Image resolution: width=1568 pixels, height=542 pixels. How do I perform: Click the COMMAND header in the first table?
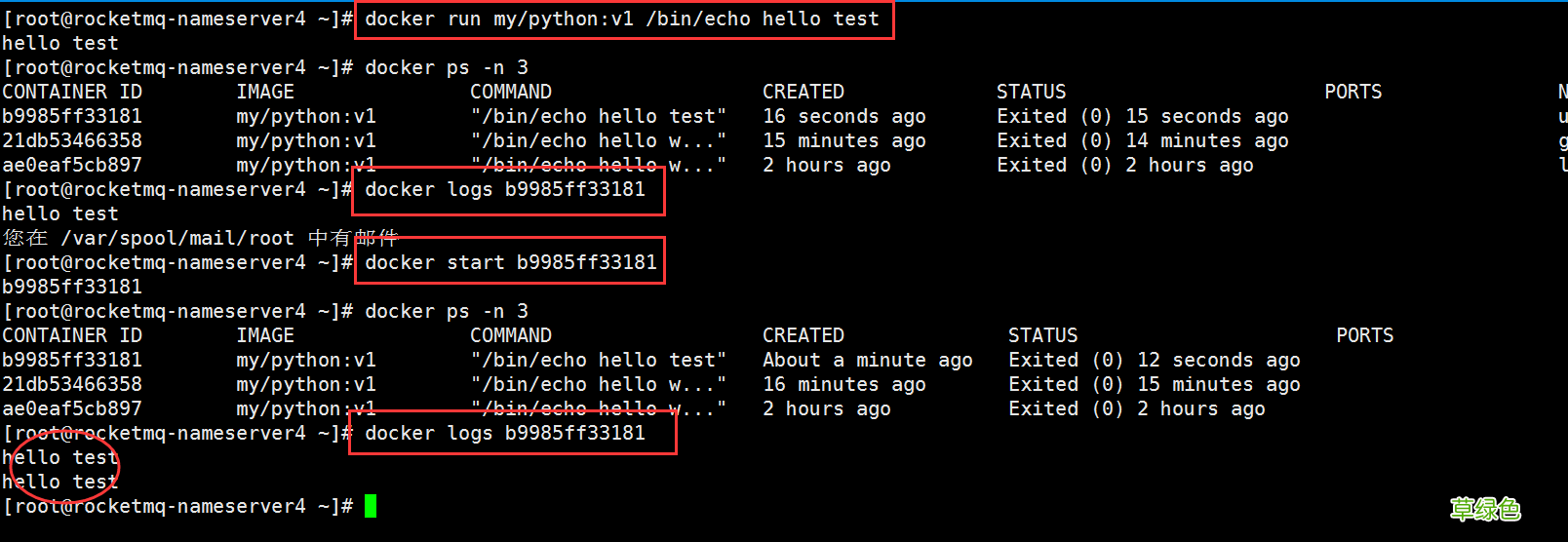click(510, 92)
